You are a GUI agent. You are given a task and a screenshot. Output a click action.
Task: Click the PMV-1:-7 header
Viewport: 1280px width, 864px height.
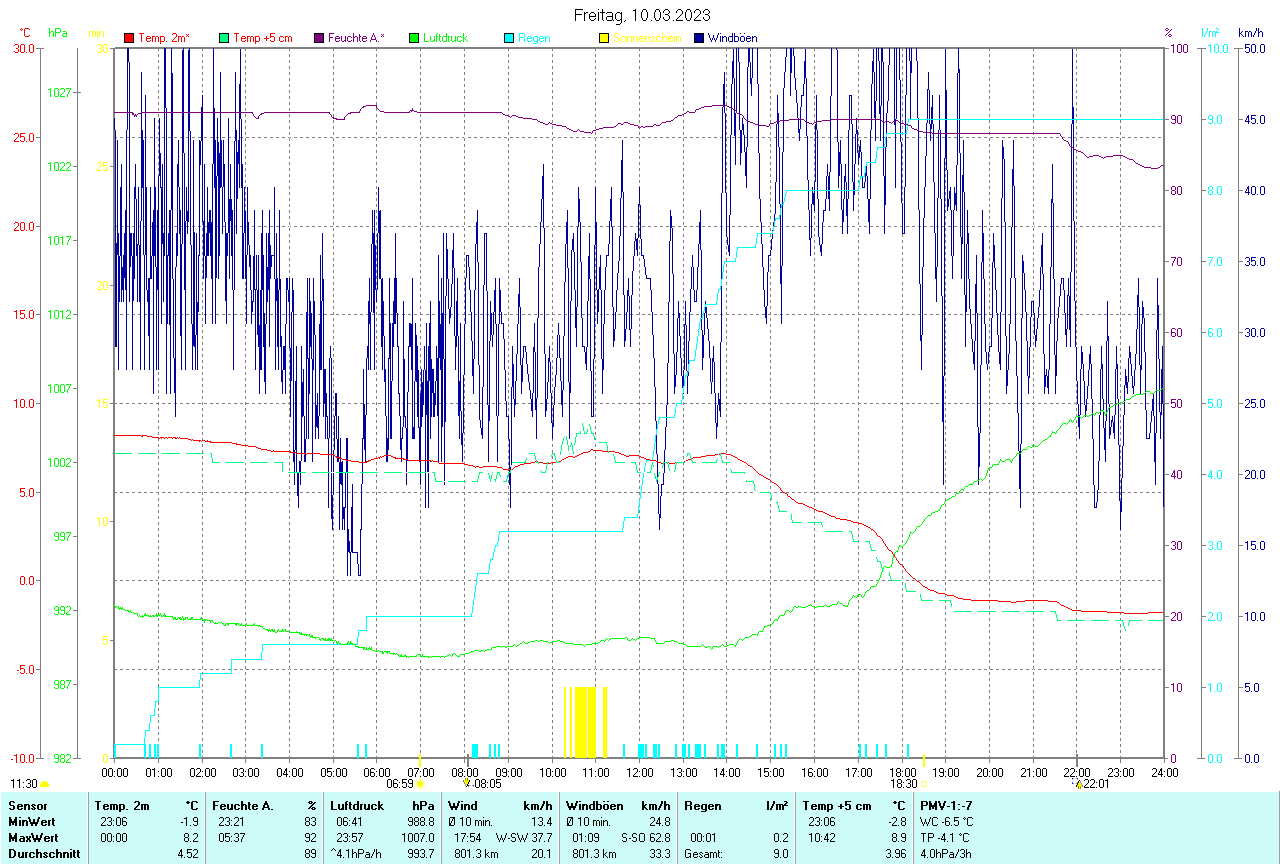click(x=946, y=805)
